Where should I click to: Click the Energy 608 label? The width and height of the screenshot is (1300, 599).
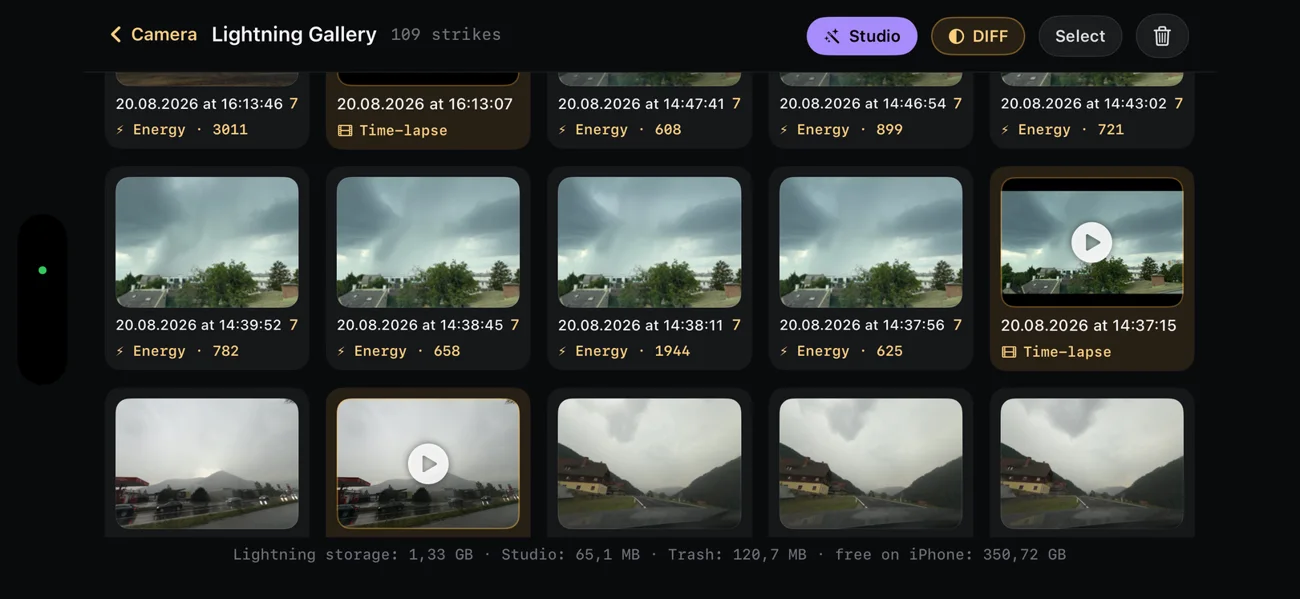[628, 130]
